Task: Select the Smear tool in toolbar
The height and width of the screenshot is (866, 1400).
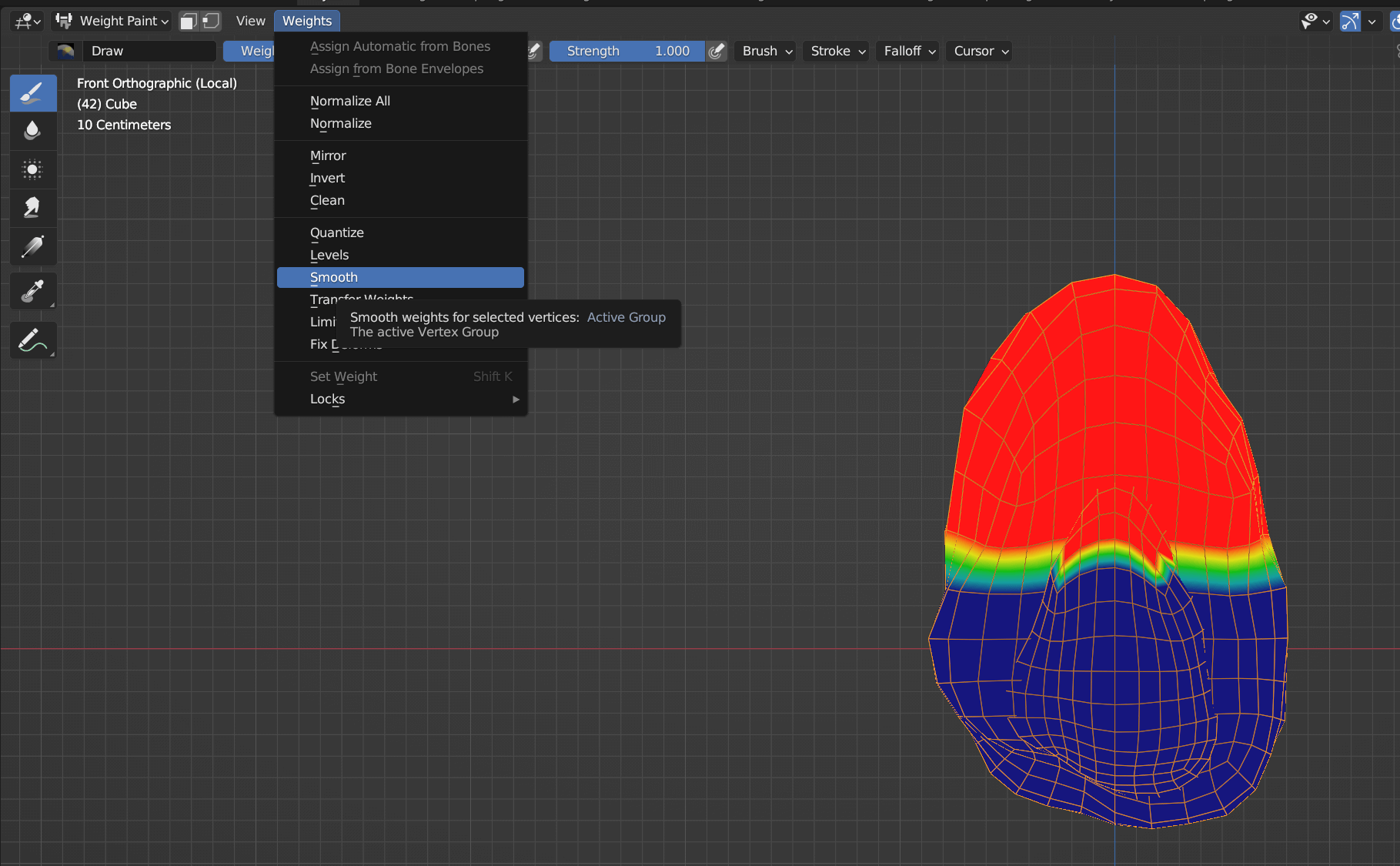Action: coord(33,208)
